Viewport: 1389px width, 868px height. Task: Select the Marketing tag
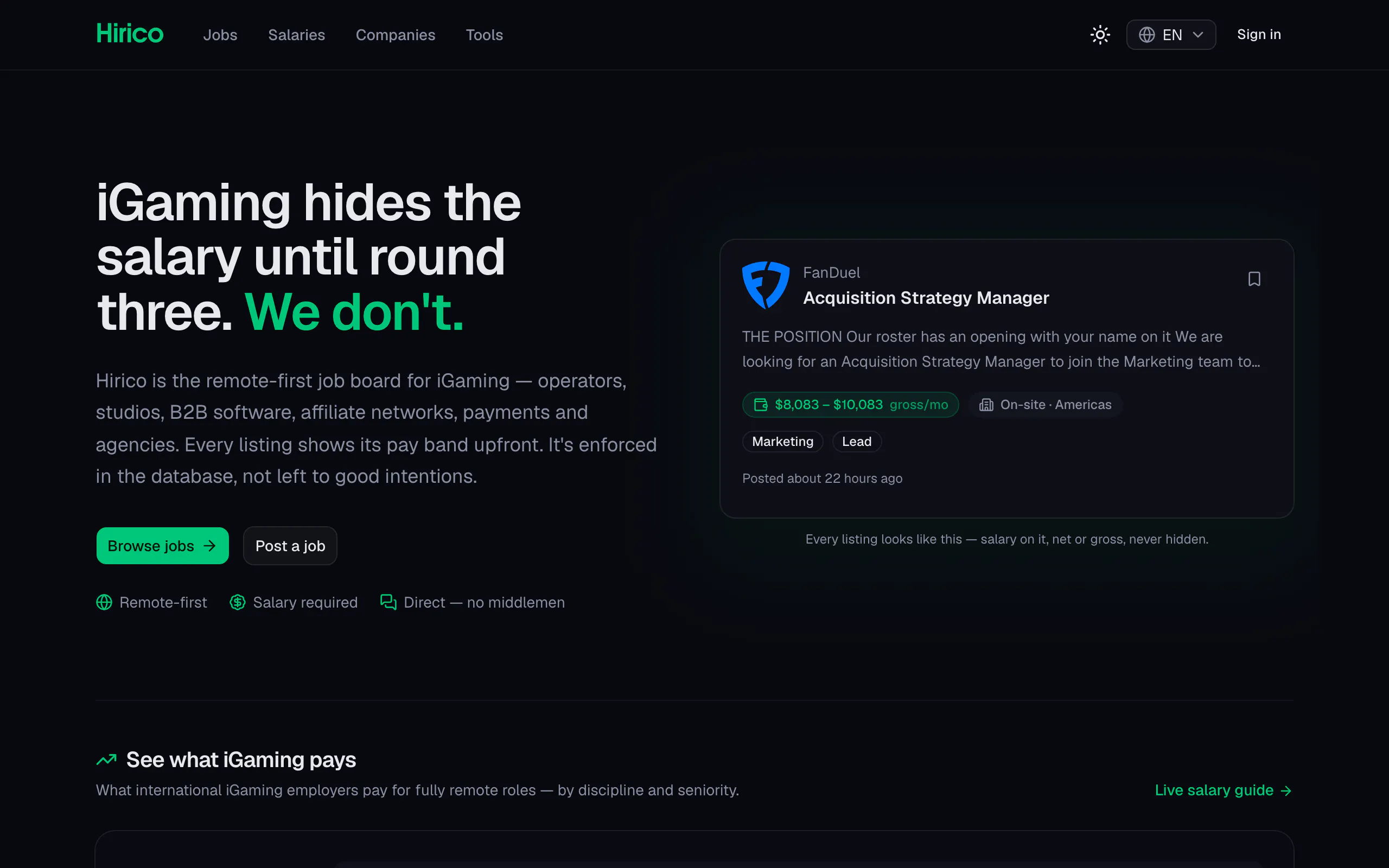pyautogui.click(x=782, y=442)
